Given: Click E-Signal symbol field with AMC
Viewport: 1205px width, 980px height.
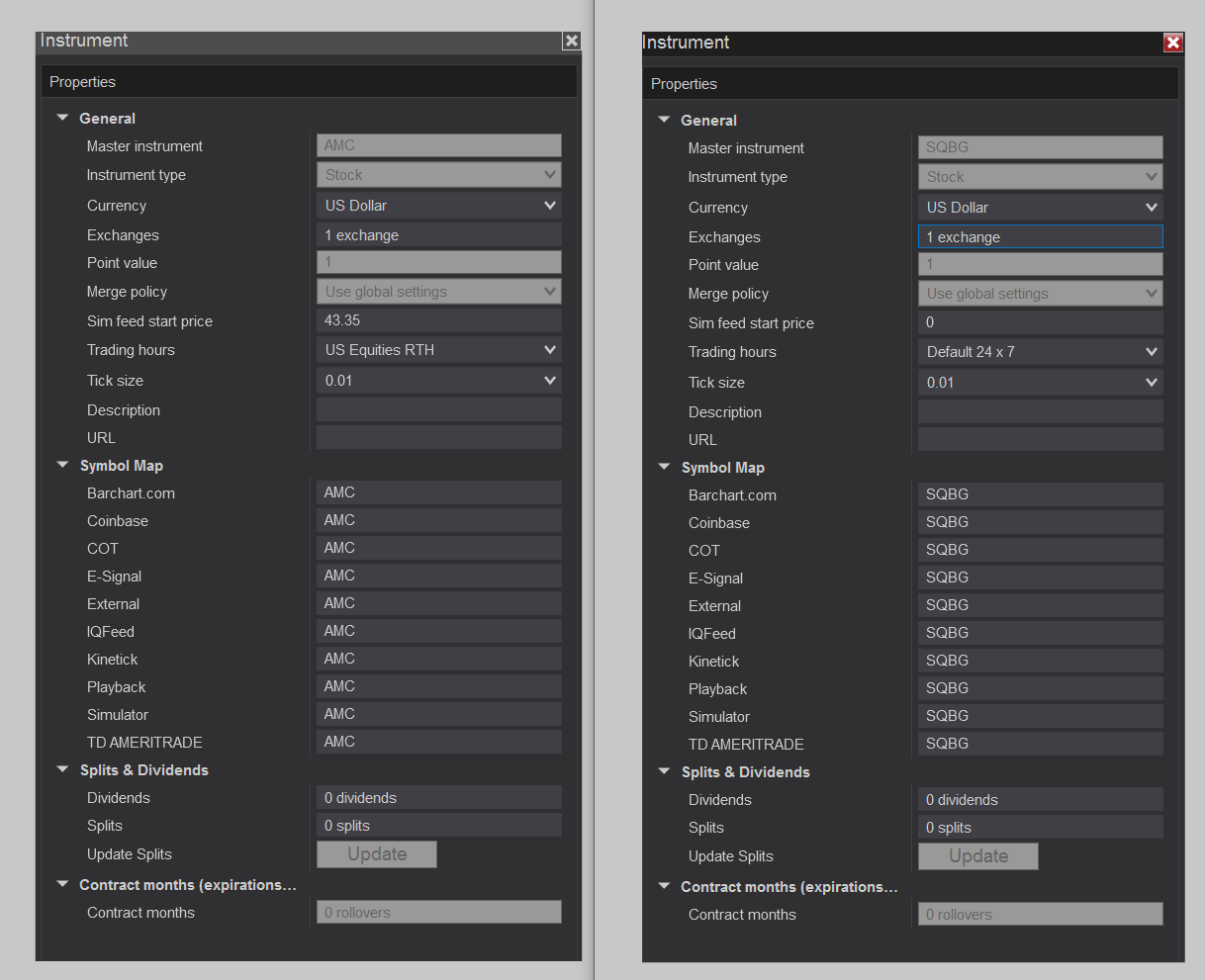Looking at the screenshot, I should coord(439,576).
